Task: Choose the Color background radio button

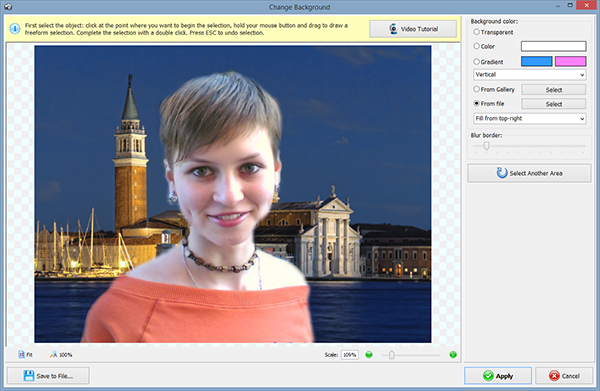Action: (x=476, y=46)
